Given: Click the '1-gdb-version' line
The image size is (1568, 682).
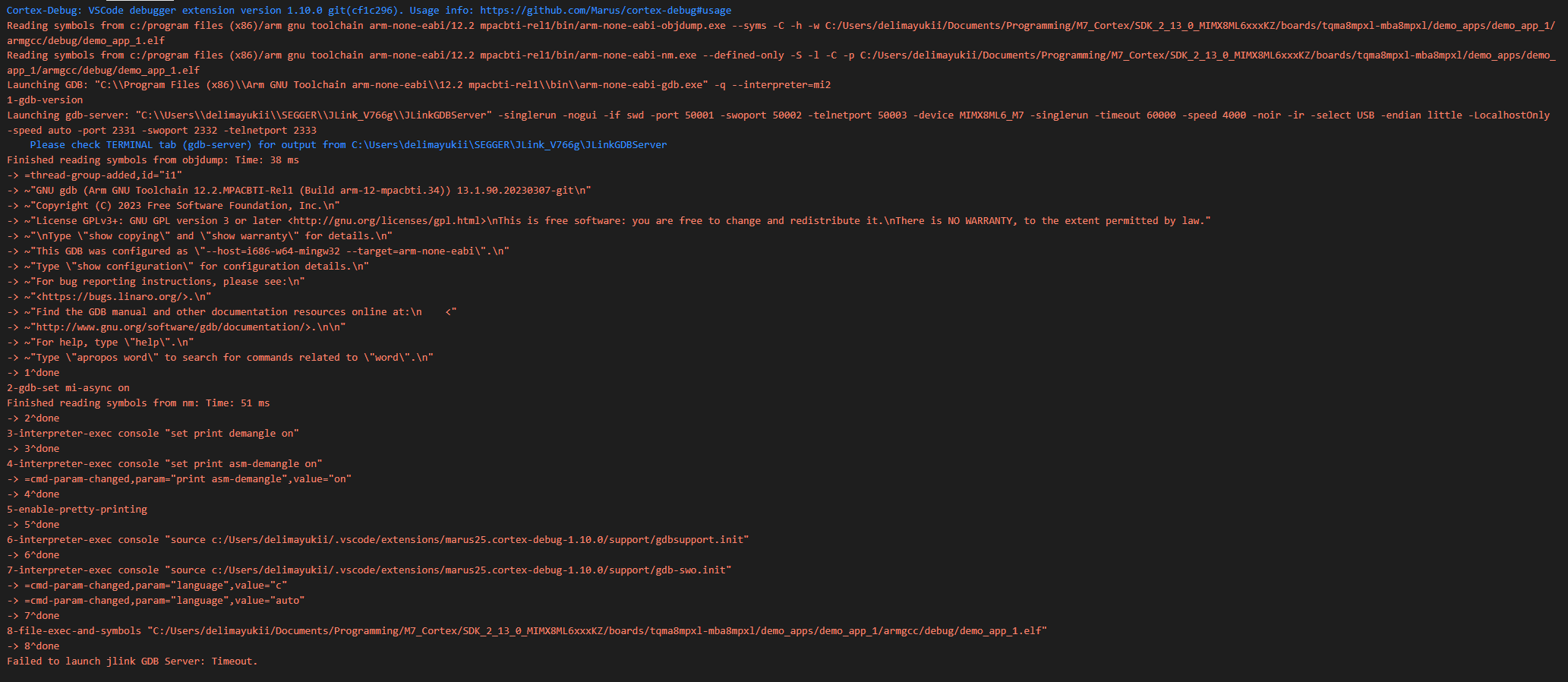Looking at the screenshot, I should point(45,99).
